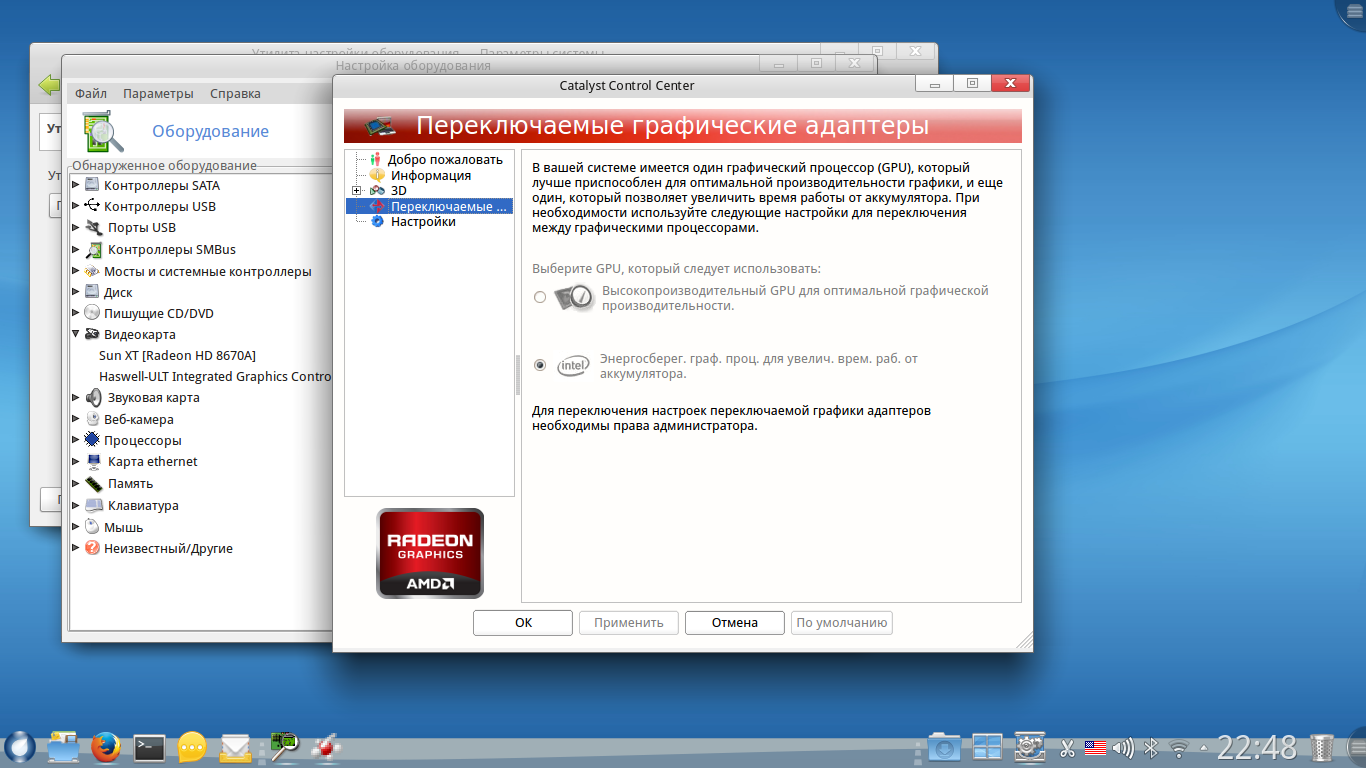Click the Применить button
1366x768 pixels.
[x=629, y=623]
